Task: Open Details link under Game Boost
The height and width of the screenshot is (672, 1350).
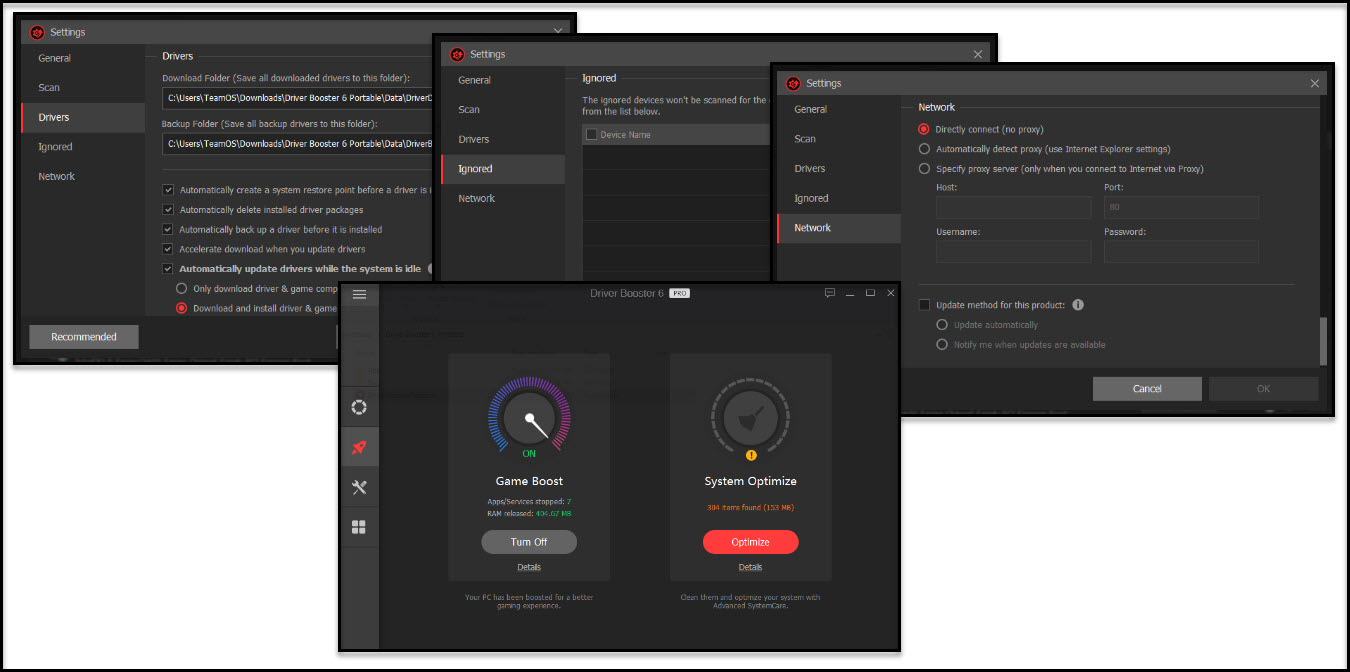Action: pyautogui.click(x=529, y=567)
